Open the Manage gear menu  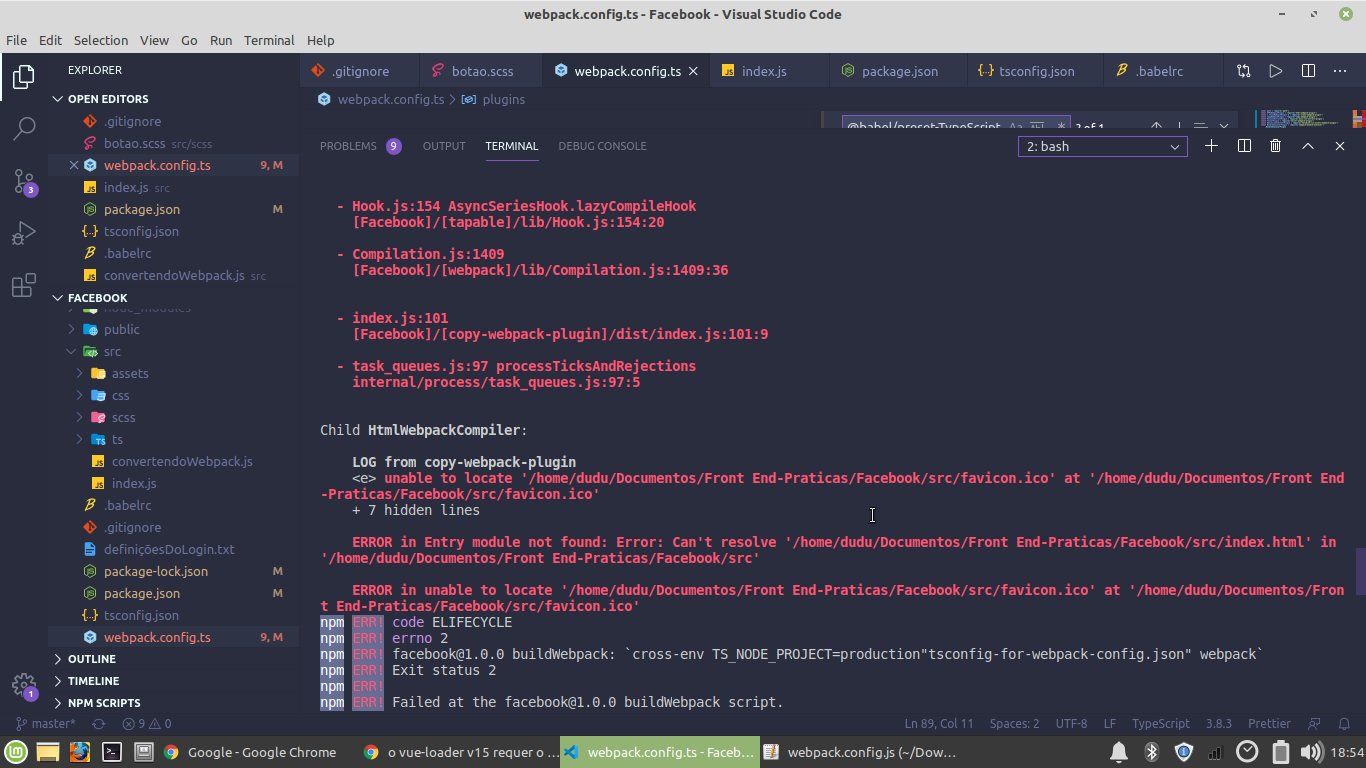[24, 686]
